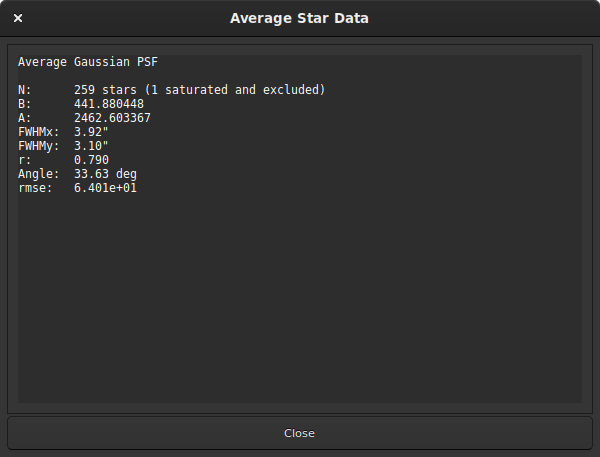Viewport: 600px width, 457px height.
Task: Click empty area of the text view
Action: pyautogui.click(x=300, y=299)
